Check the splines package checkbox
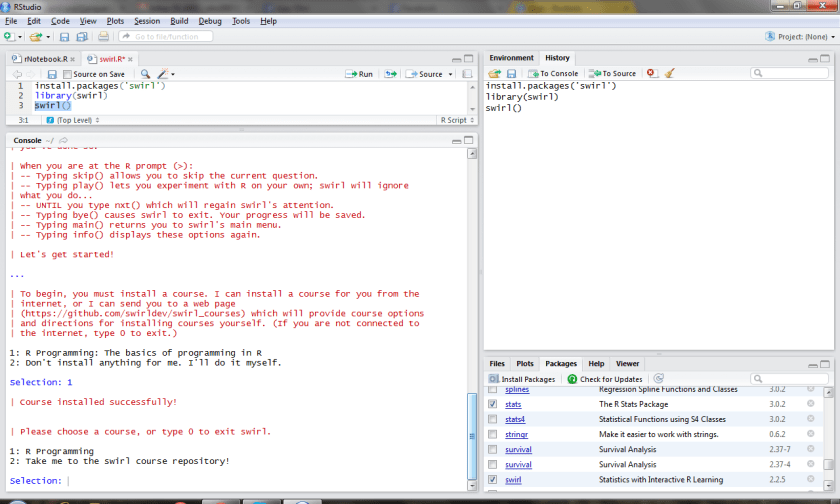This screenshot has width=840, height=504. click(x=493, y=389)
